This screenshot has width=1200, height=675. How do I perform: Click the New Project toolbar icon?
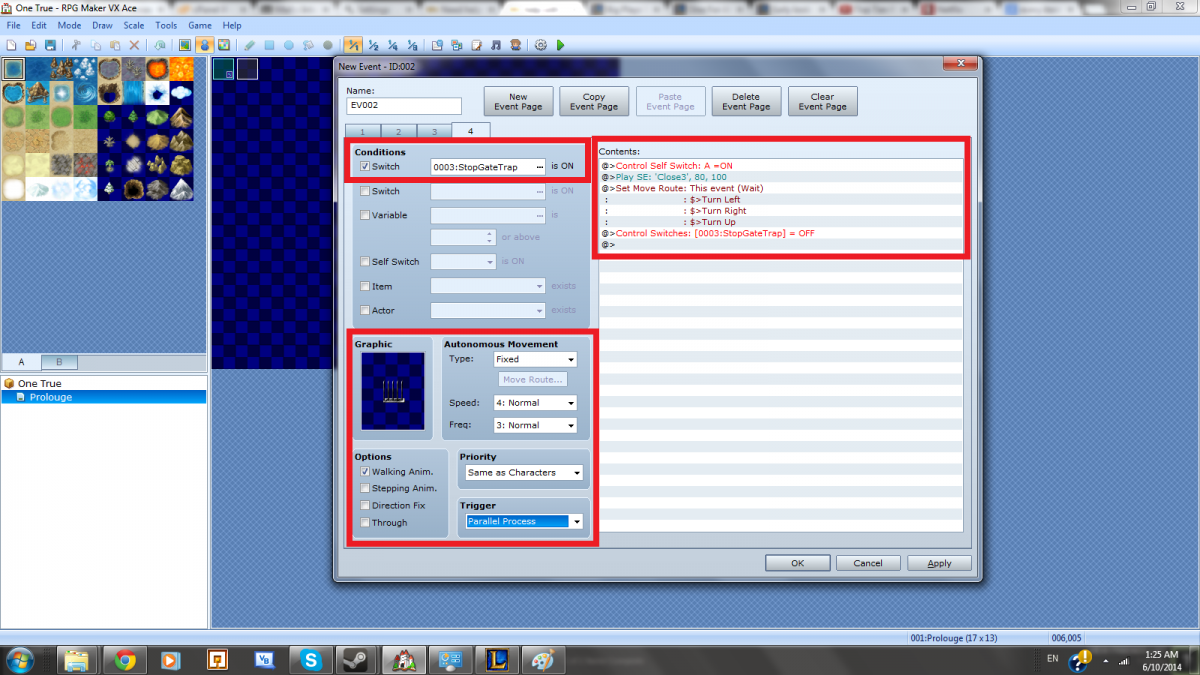pyautogui.click(x=10, y=45)
